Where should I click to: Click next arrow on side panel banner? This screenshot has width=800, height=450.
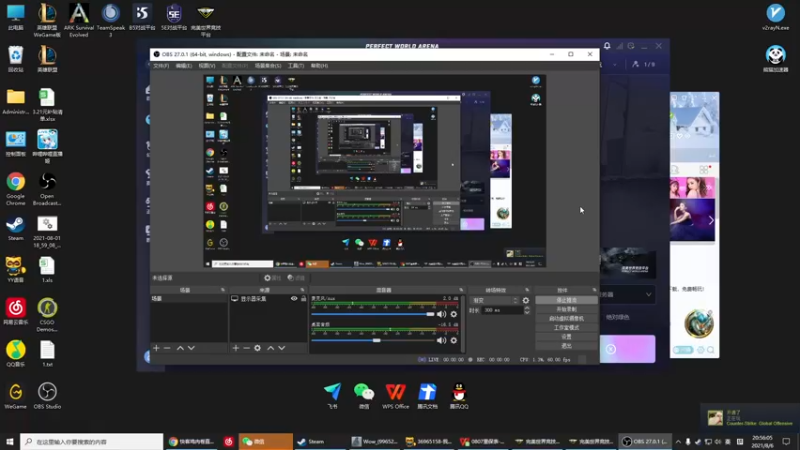tap(711, 220)
